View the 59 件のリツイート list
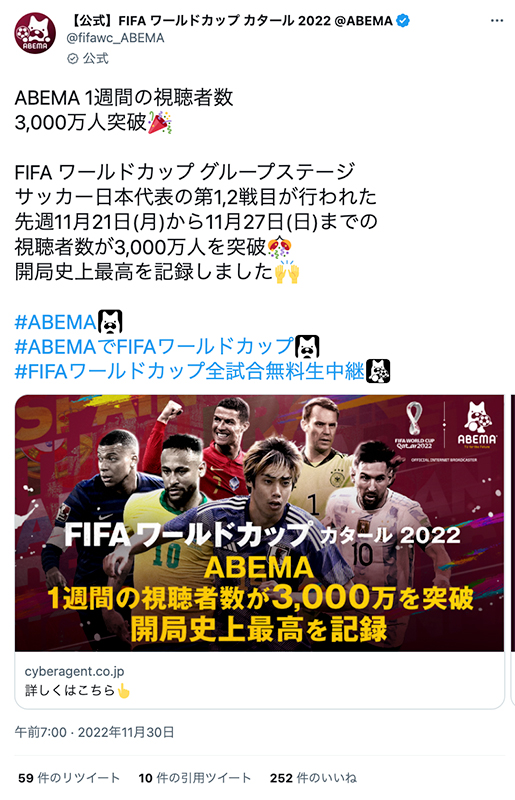This screenshot has width=515, height=800. (69, 778)
